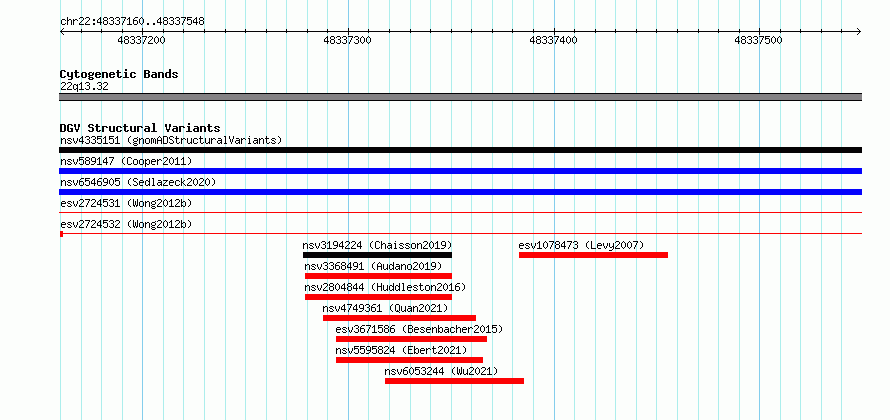Open esv2724531 (Wong2012b) label
Image resolution: width=890 pixels, height=420 pixels.
tap(126, 203)
